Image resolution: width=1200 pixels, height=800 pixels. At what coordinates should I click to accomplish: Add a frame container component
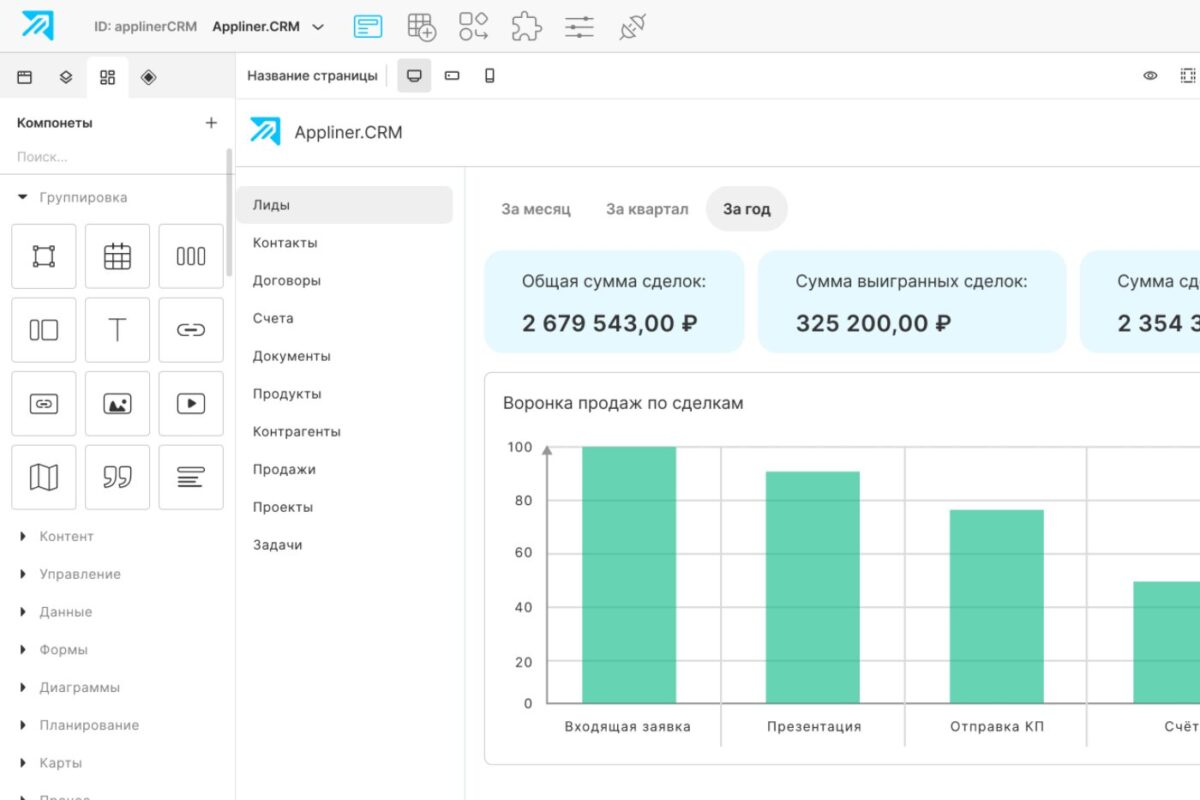(44, 256)
